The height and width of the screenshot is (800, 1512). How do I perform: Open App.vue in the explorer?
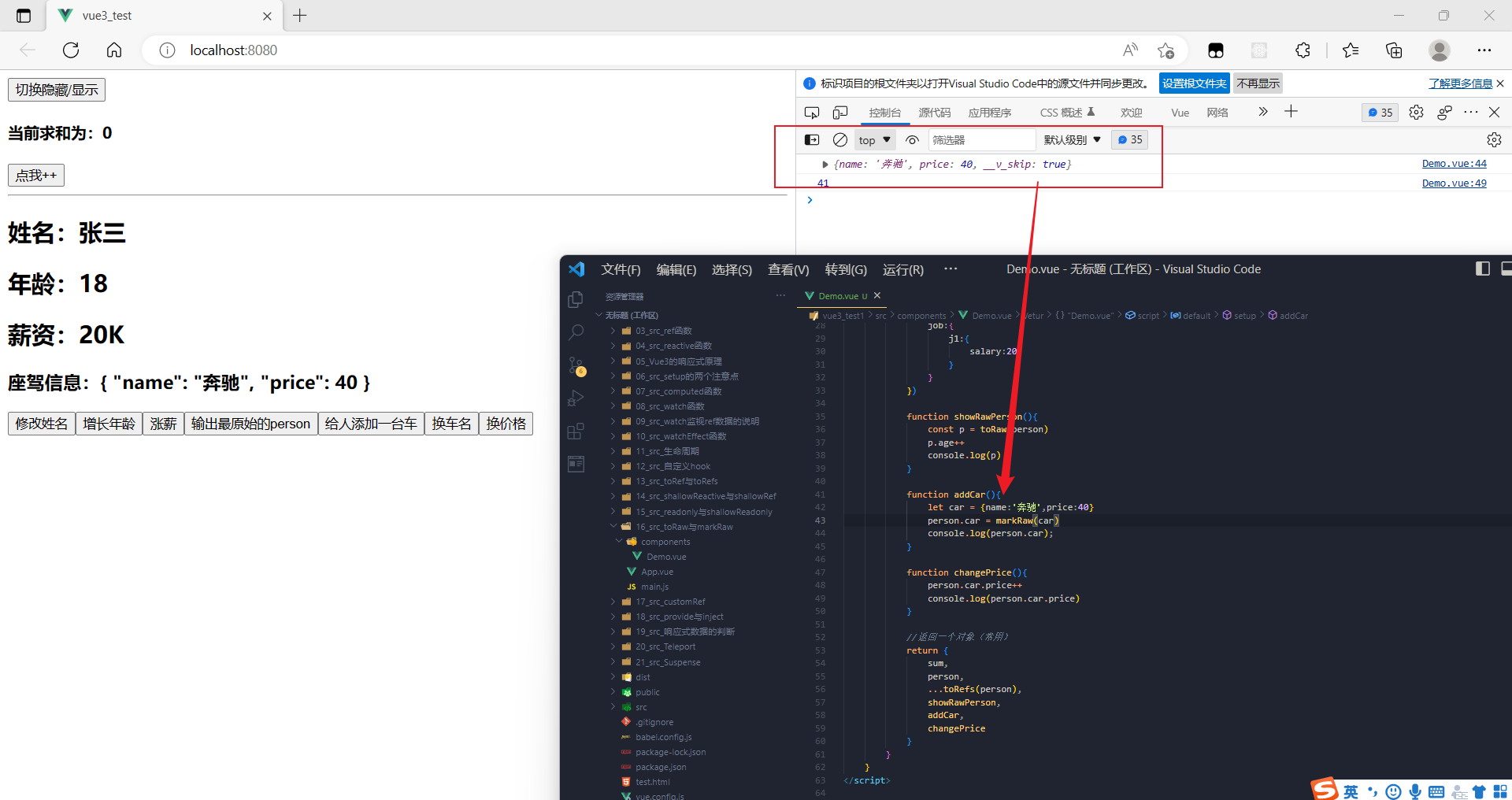click(656, 572)
